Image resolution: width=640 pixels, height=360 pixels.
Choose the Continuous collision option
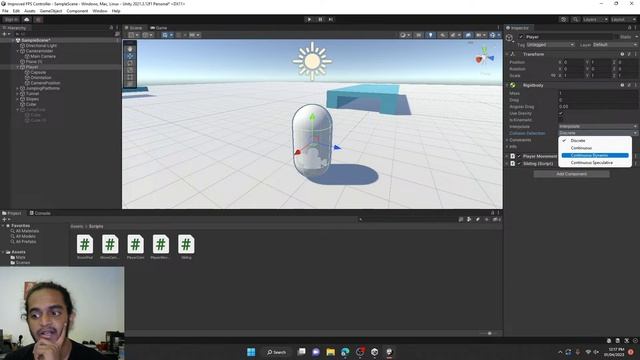(595, 148)
